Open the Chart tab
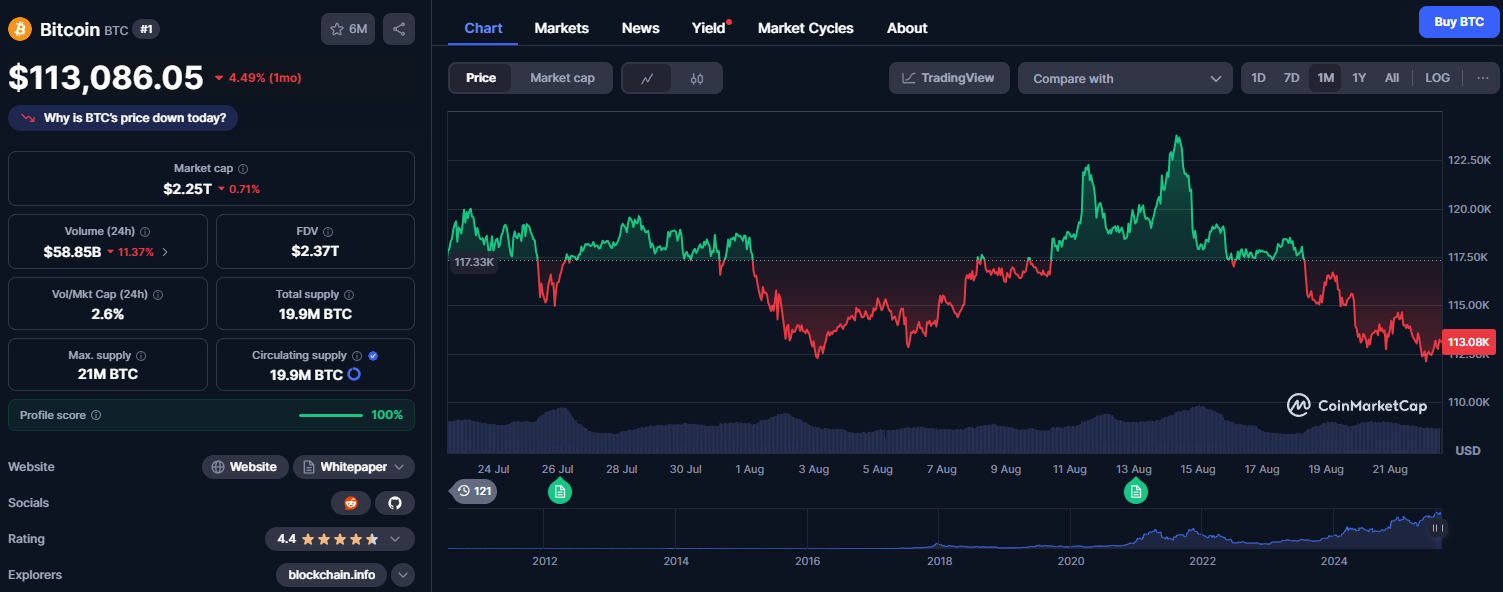 [483, 28]
